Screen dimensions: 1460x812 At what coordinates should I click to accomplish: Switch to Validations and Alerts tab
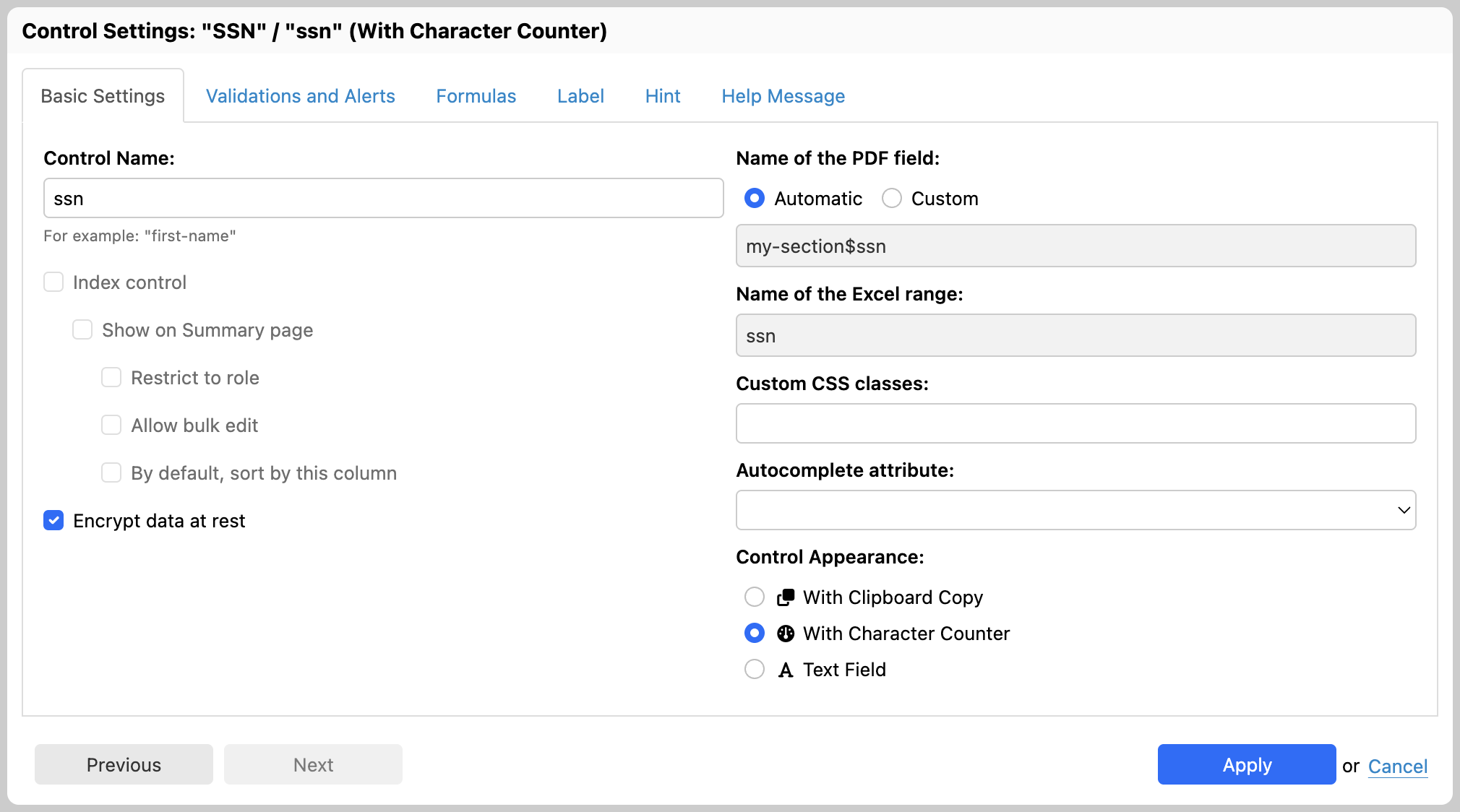point(300,96)
